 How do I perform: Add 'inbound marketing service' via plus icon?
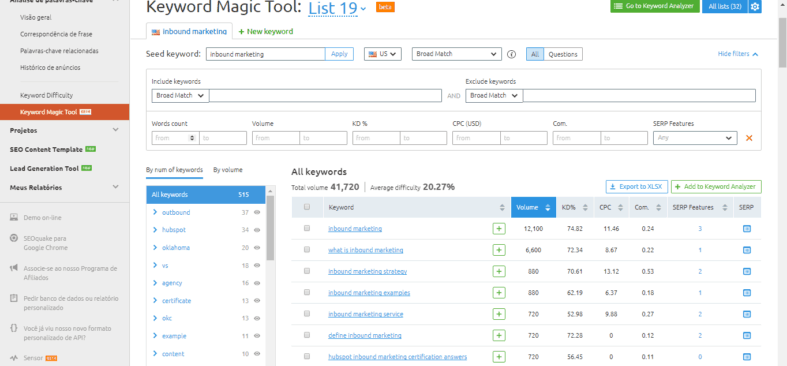pyautogui.click(x=499, y=314)
